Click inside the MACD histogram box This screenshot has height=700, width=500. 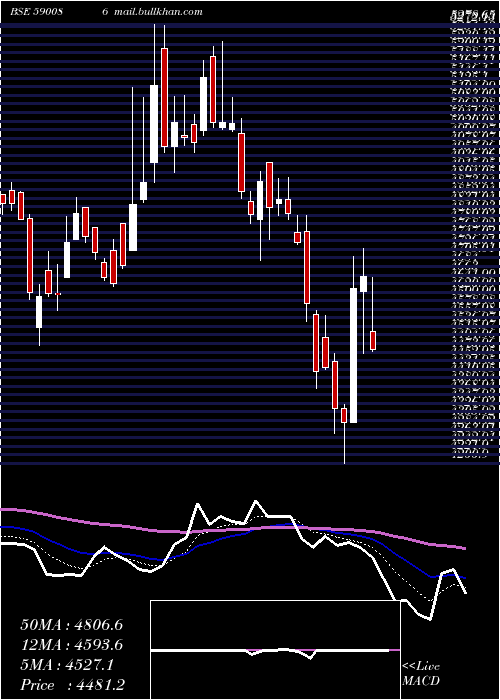coord(275,650)
